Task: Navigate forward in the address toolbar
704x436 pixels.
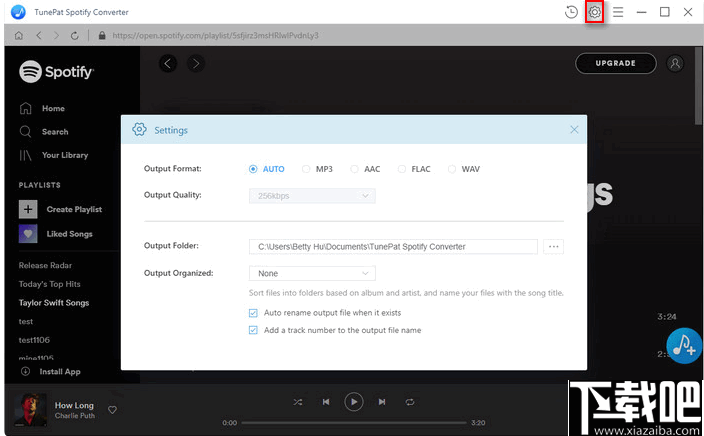Action: point(56,35)
